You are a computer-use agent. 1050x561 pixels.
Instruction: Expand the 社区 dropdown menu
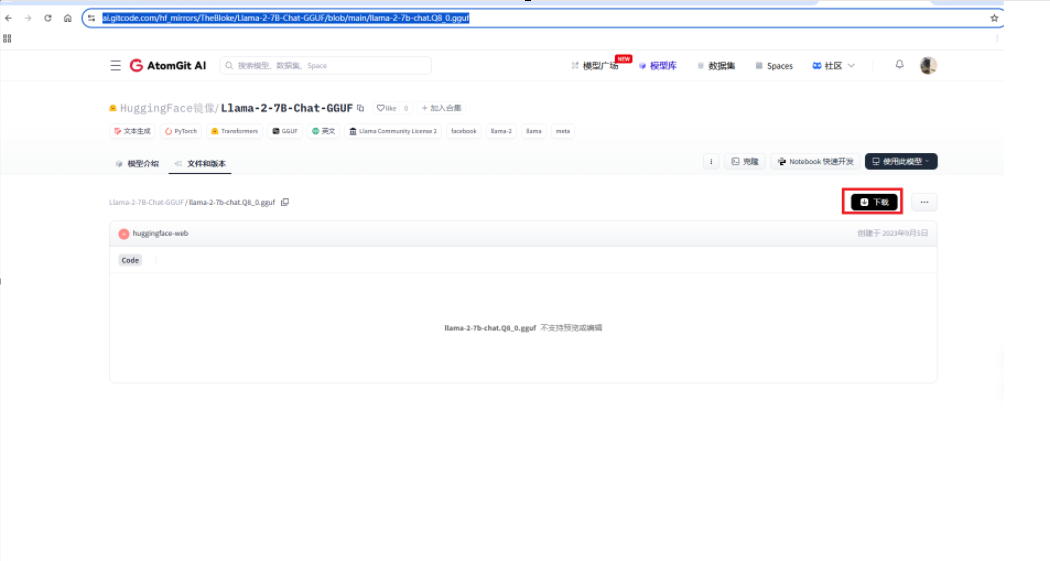pyautogui.click(x=833, y=66)
